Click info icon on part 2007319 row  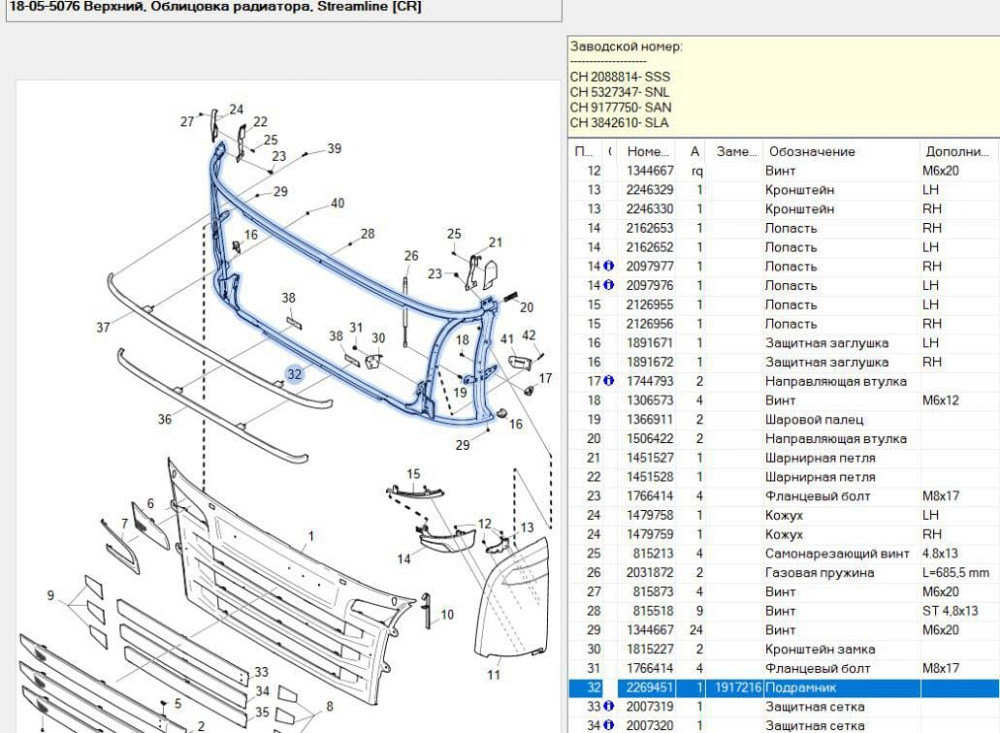point(609,707)
